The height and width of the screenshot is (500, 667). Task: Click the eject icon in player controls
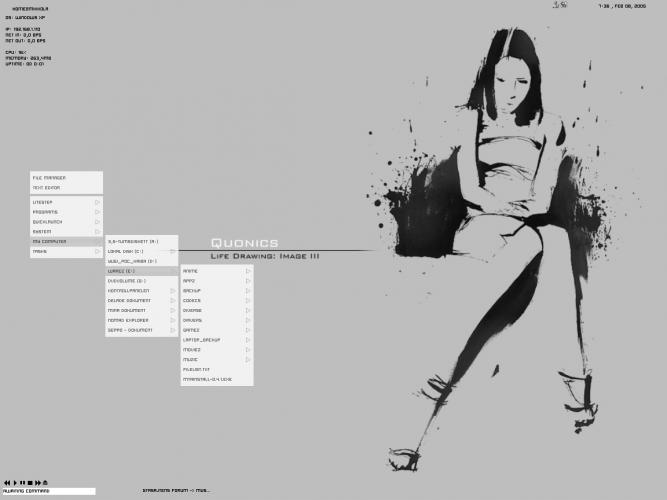pyautogui.click(x=45, y=483)
